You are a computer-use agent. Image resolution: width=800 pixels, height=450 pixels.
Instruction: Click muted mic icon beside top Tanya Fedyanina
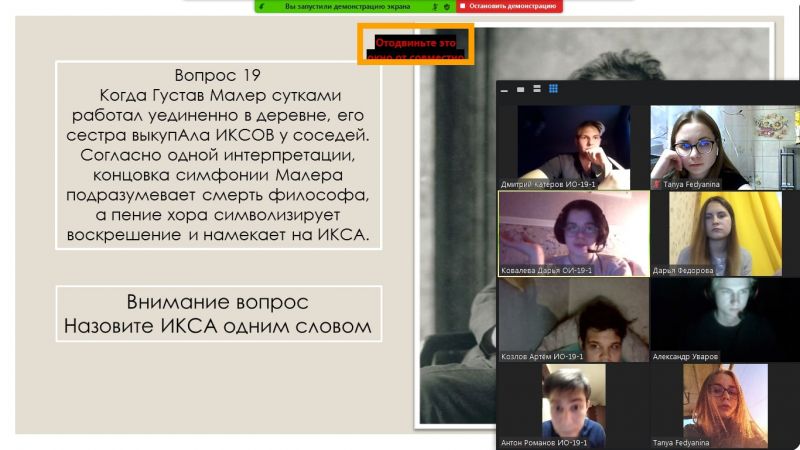tap(656, 185)
